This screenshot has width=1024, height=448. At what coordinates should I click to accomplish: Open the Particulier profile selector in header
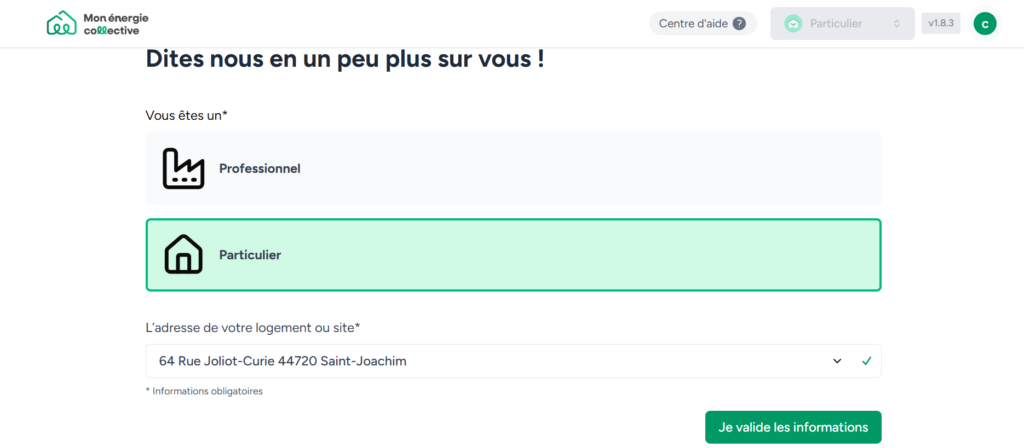coord(842,24)
